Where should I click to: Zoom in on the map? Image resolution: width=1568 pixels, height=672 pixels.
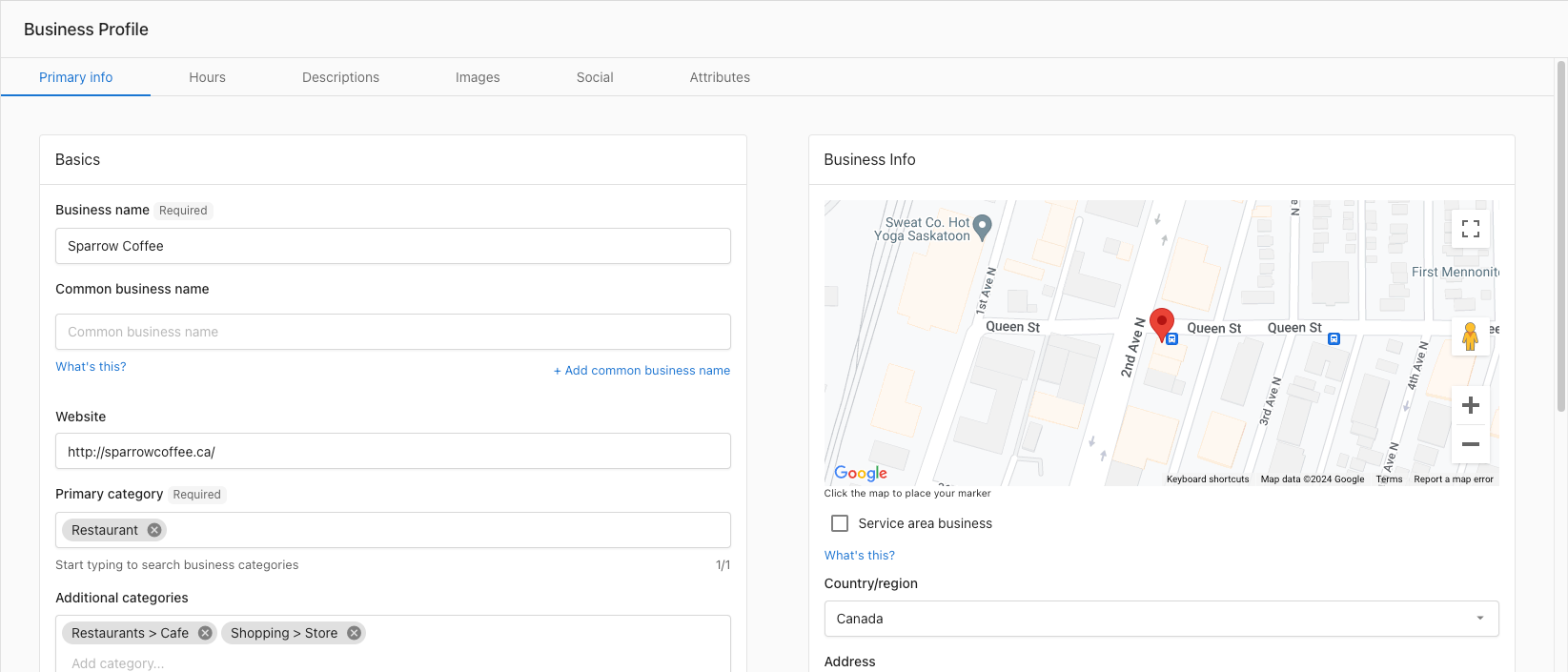point(1471,405)
